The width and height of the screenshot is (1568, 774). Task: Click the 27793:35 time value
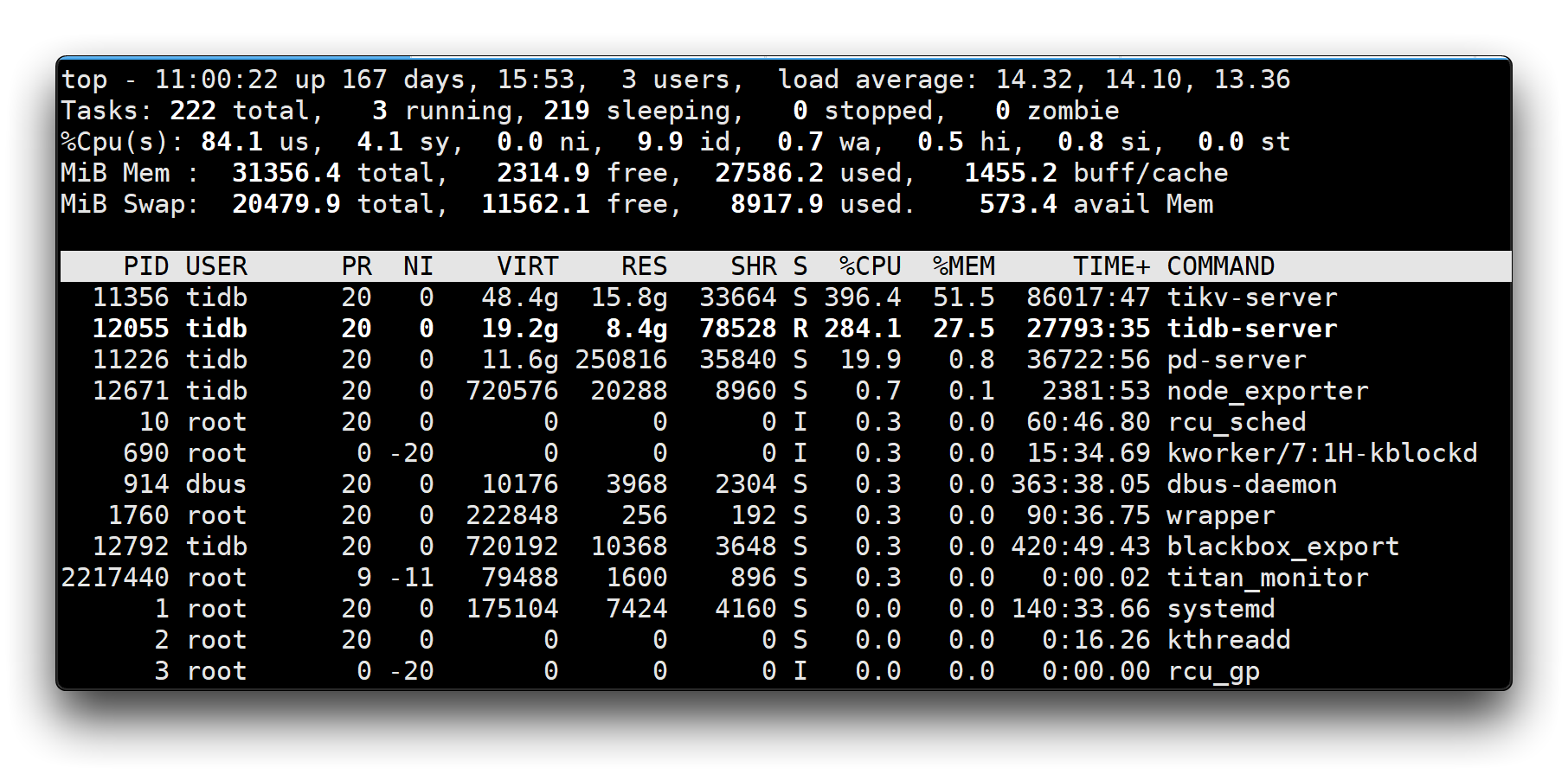1089,329
